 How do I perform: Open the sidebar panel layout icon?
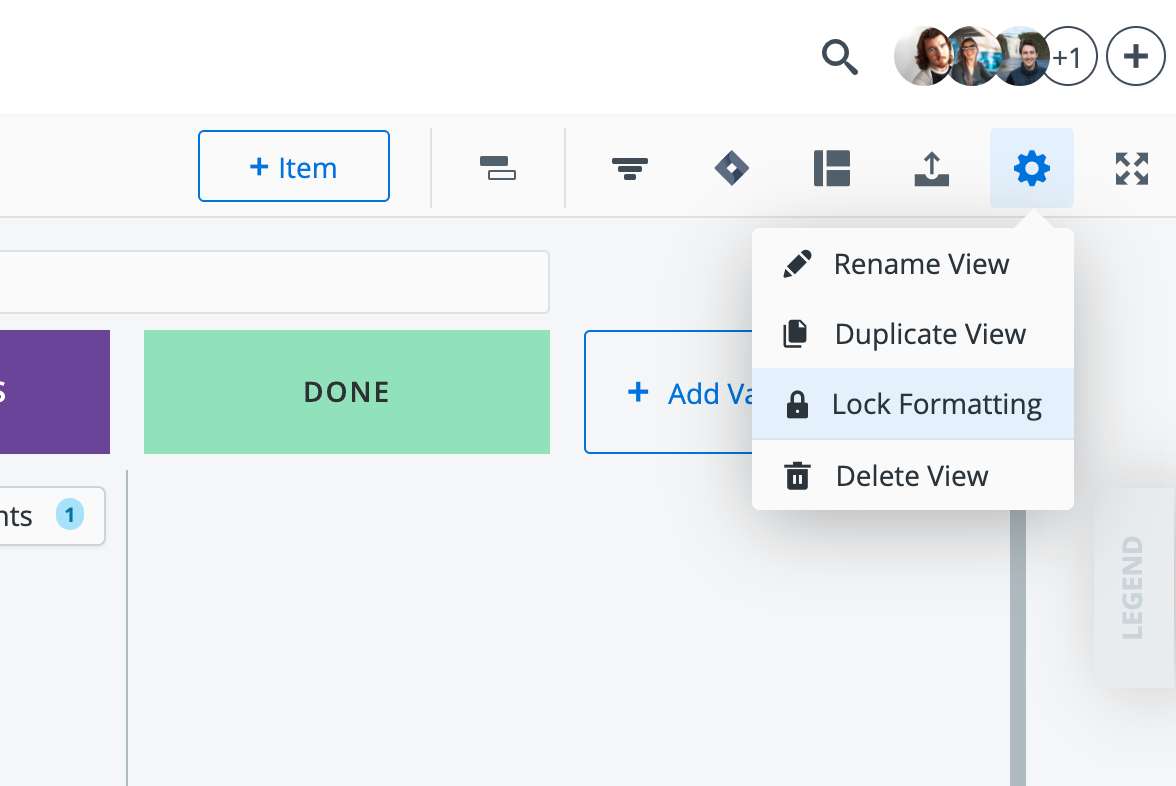tap(832, 168)
